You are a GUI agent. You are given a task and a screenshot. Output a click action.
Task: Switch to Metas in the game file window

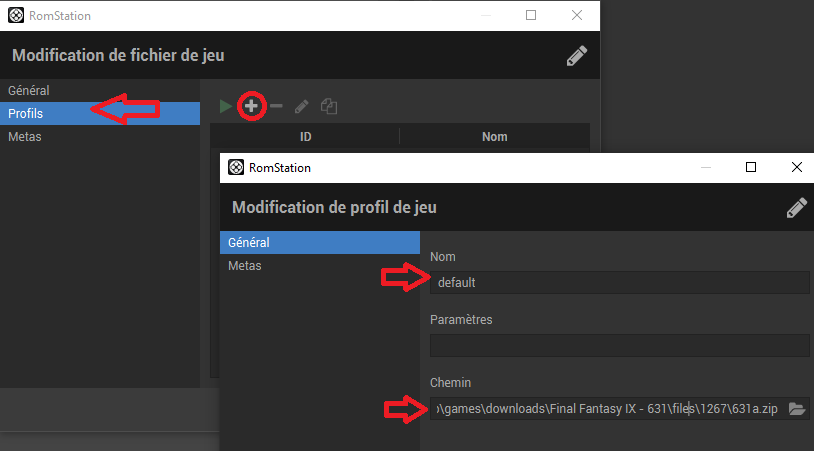(25, 137)
